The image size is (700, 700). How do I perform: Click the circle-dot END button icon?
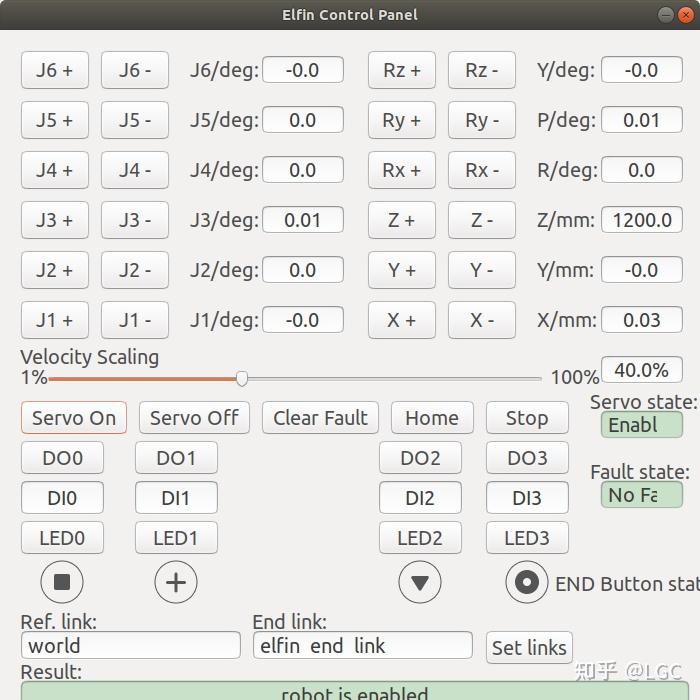(526, 582)
